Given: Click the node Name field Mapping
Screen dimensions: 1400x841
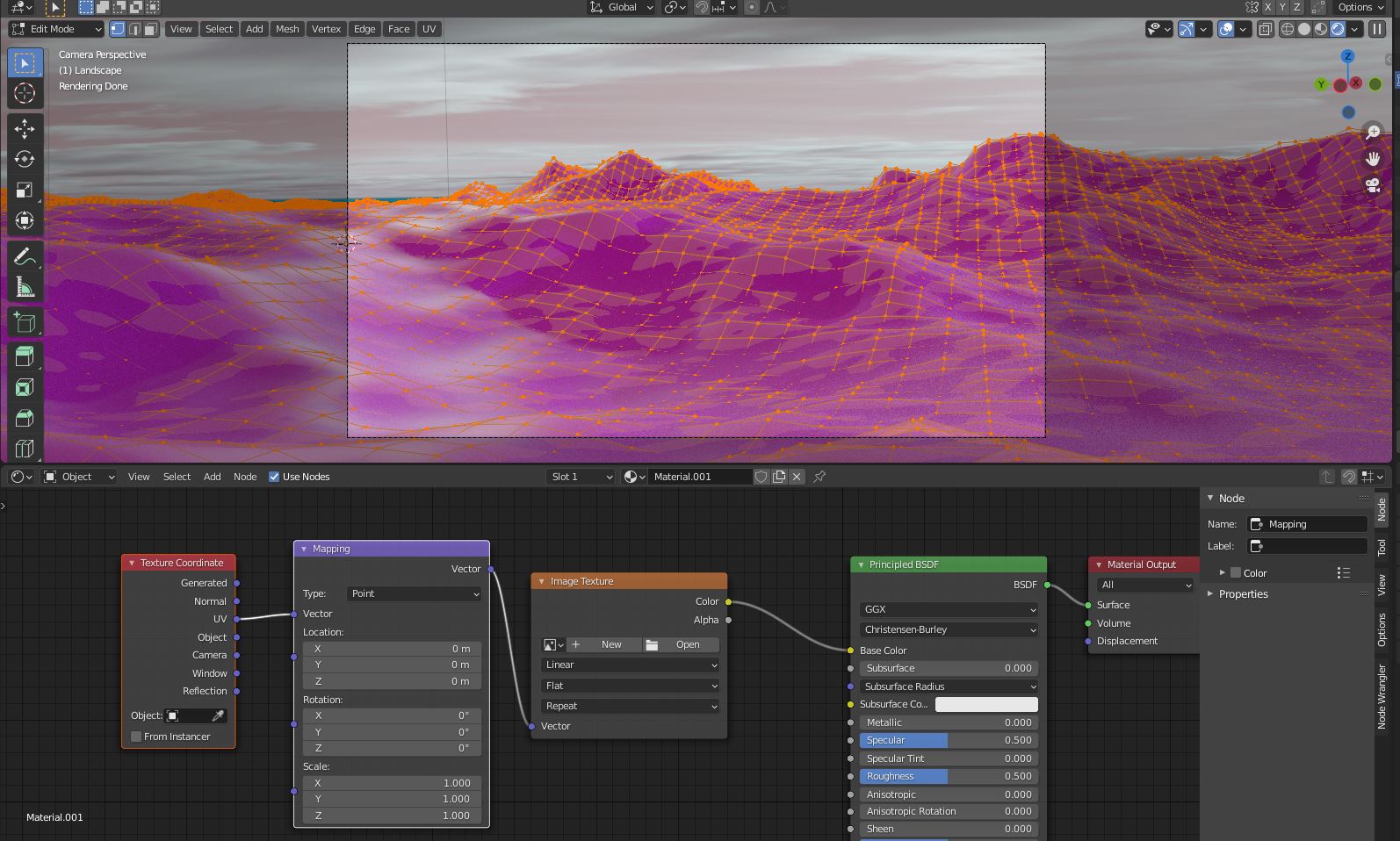Looking at the screenshot, I should (x=1307, y=524).
